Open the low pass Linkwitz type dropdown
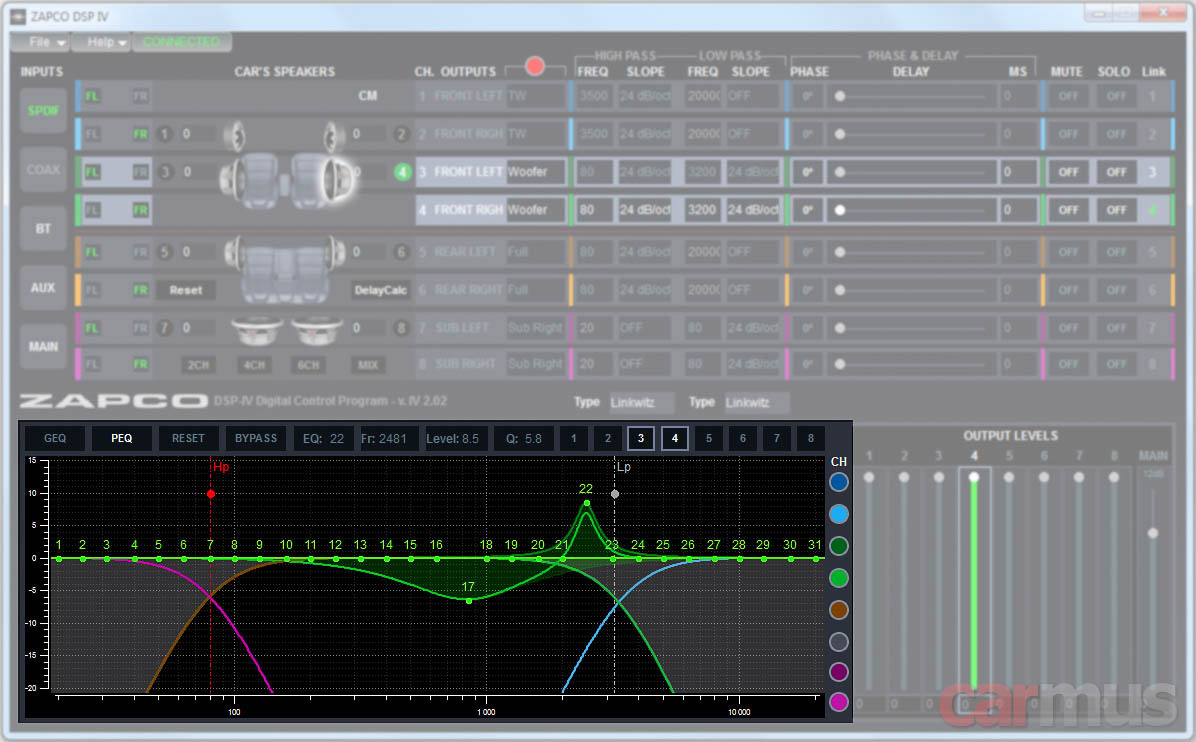This screenshot has width=1196, height=742. 757,402
